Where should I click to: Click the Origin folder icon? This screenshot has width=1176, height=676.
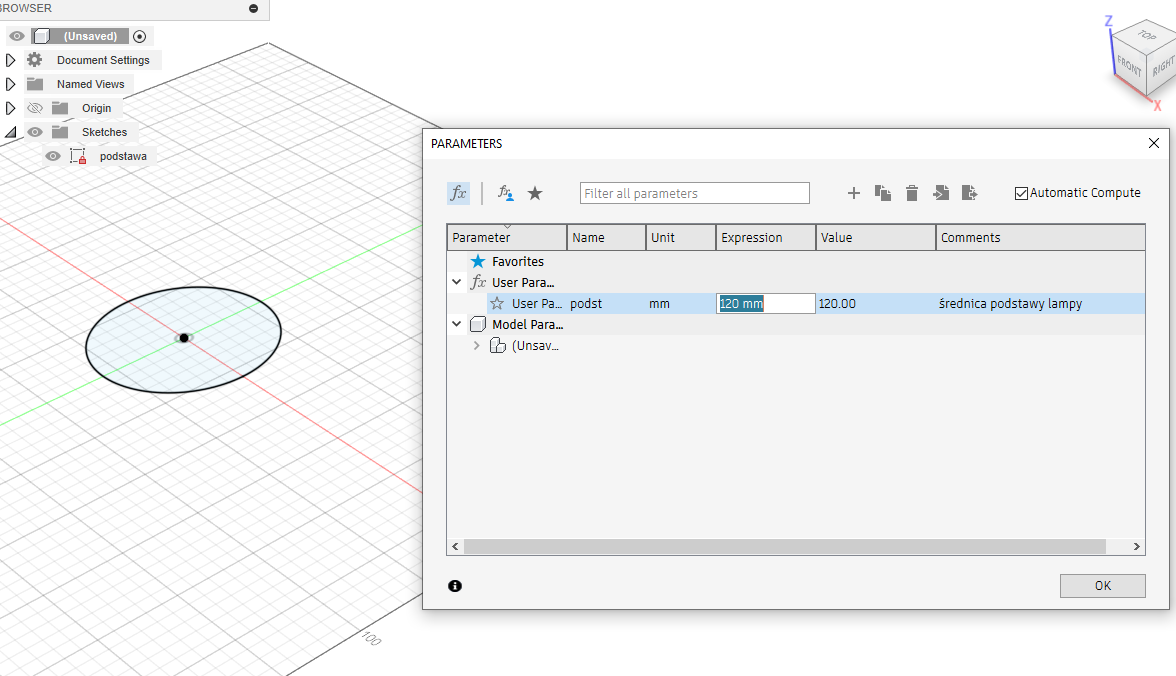60,108
